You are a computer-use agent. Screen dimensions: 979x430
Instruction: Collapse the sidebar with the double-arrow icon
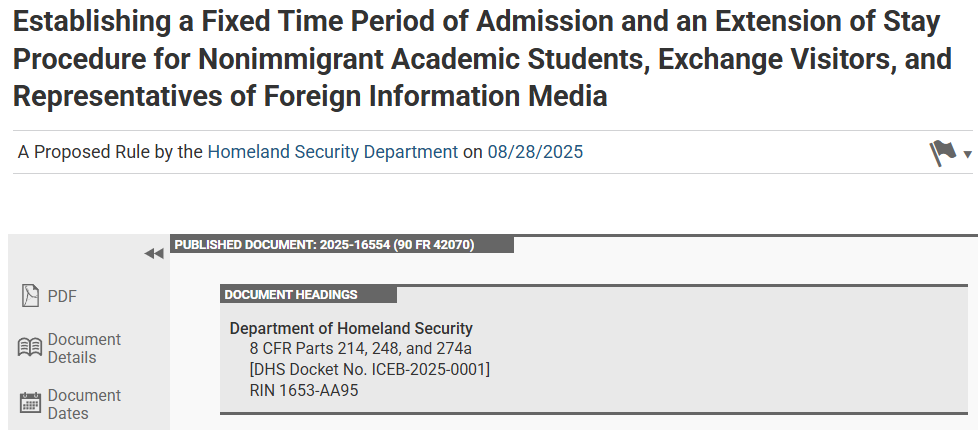coord(153,254)
